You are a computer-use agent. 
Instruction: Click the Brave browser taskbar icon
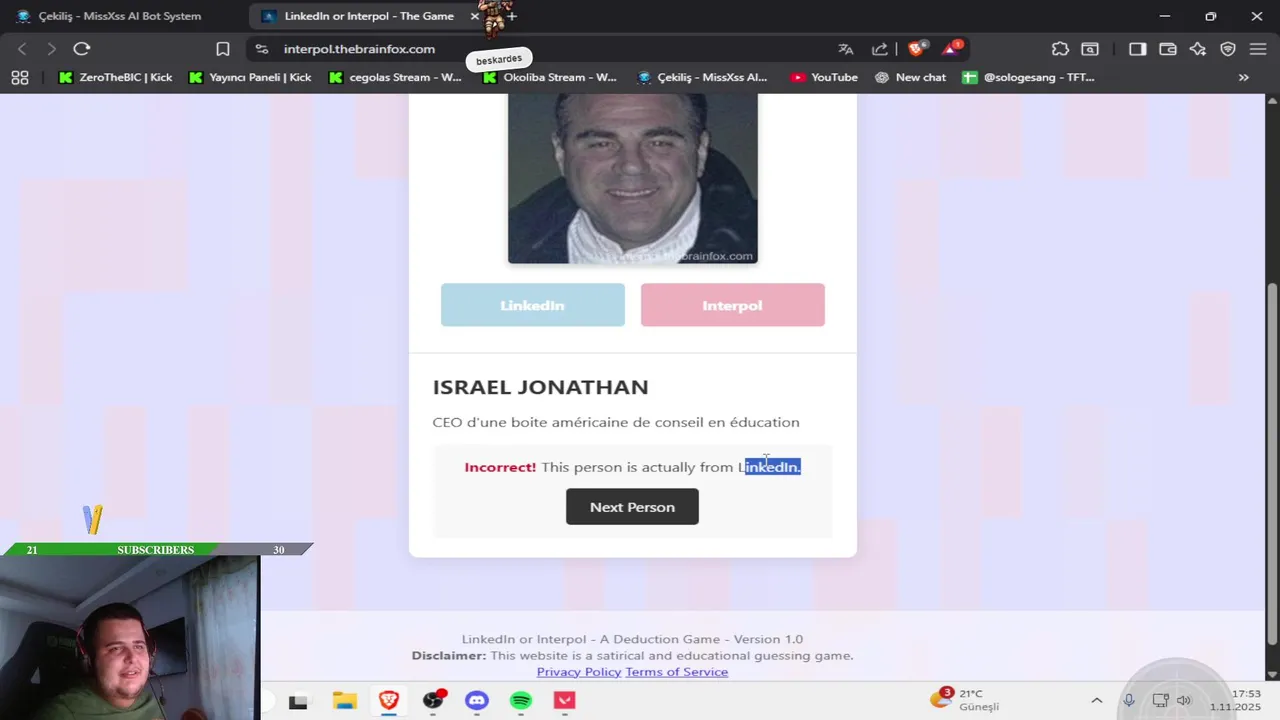tap(388, 701)
